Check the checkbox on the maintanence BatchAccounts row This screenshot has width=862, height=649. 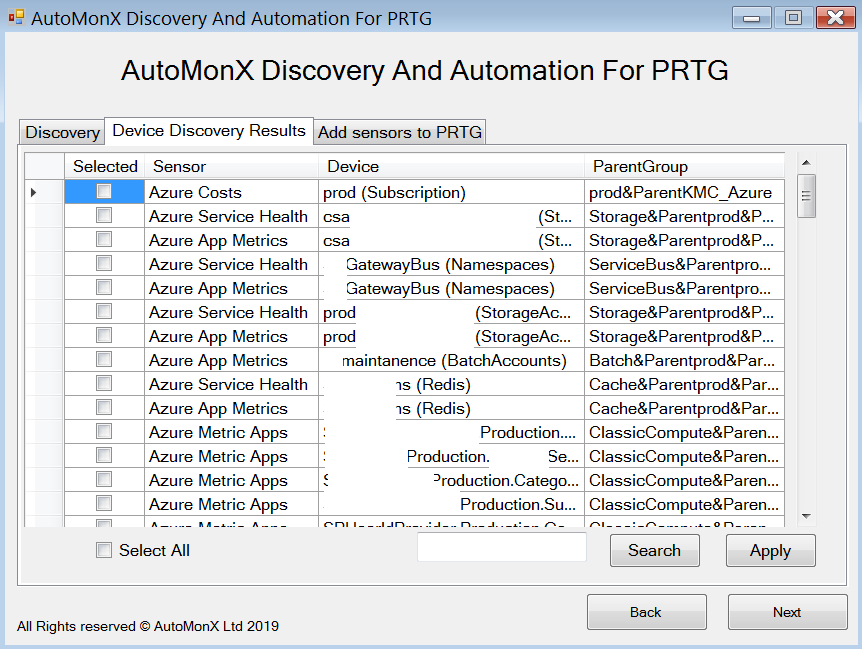pyautogui.click(x=104, y=360)
